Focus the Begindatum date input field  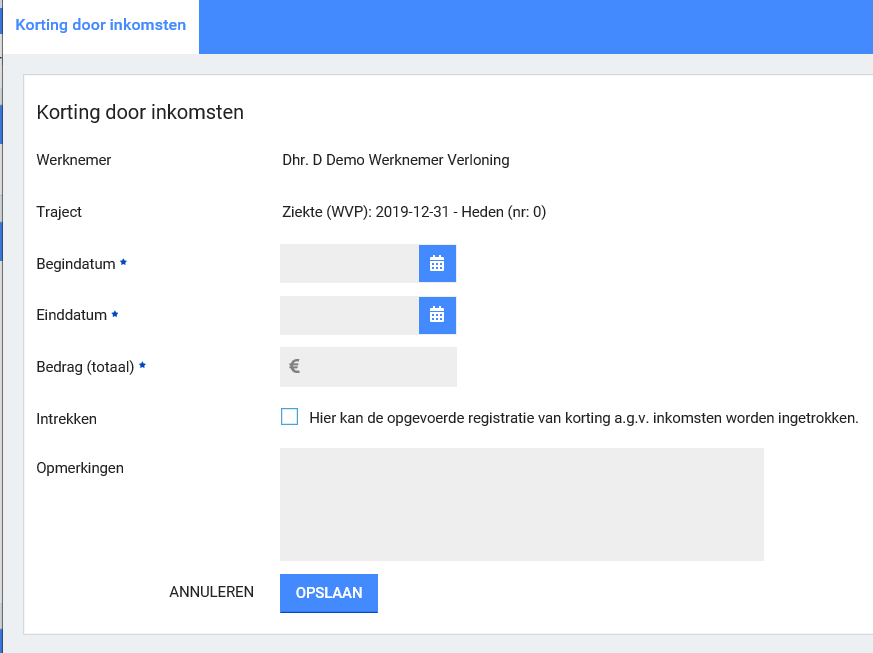349,264
